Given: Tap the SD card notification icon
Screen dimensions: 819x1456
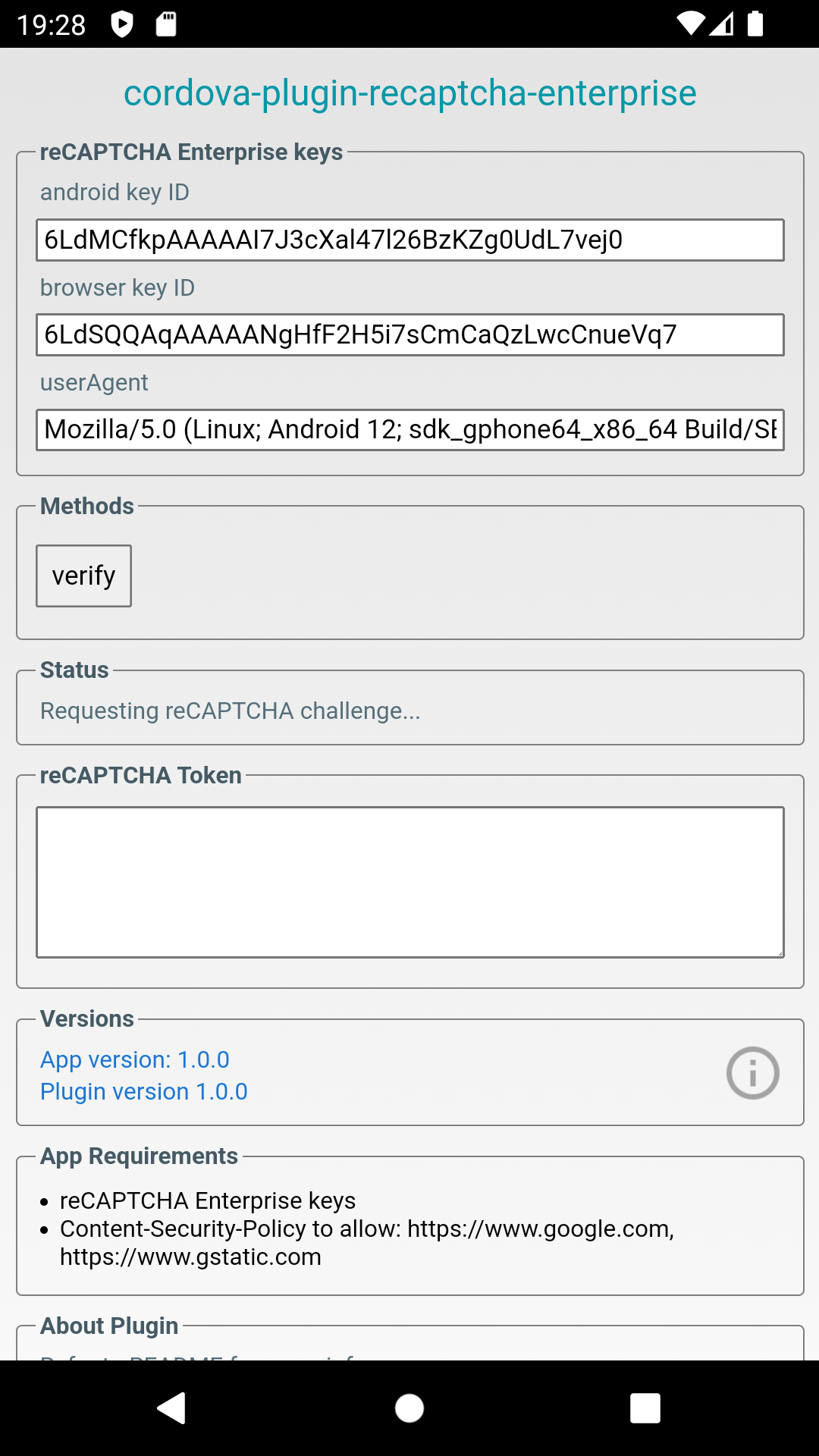Looking at the screenshot, I should pos(166,24).
